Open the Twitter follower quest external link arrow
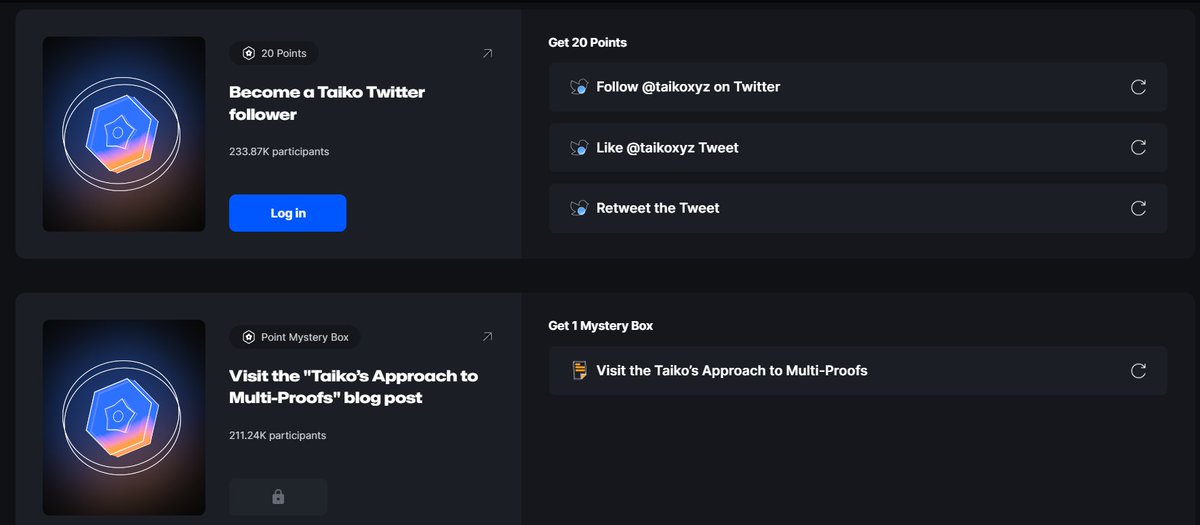This screenshot has height=525, width=1200. tap(487, 54)
